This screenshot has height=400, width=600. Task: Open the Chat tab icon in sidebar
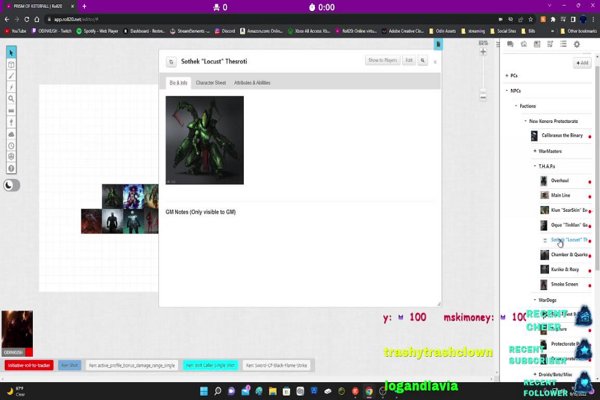[510, 44]
